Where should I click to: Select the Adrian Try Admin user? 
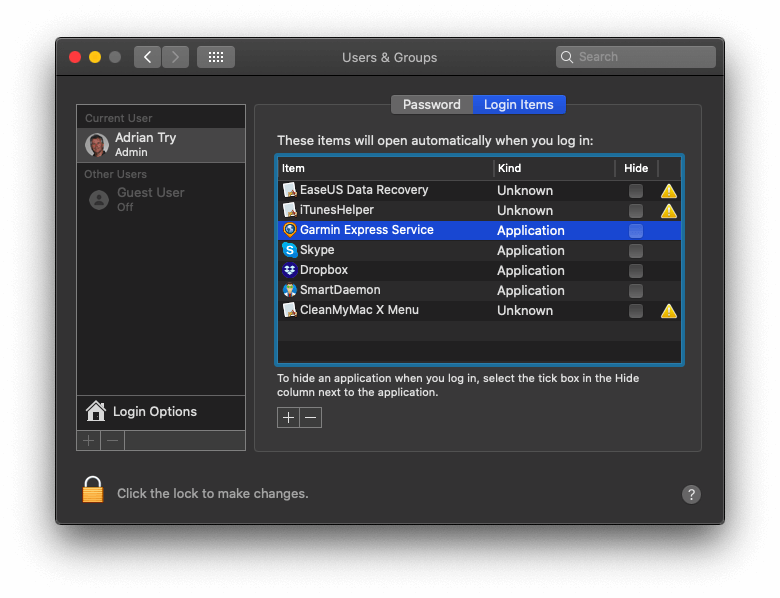coord(161,145)
